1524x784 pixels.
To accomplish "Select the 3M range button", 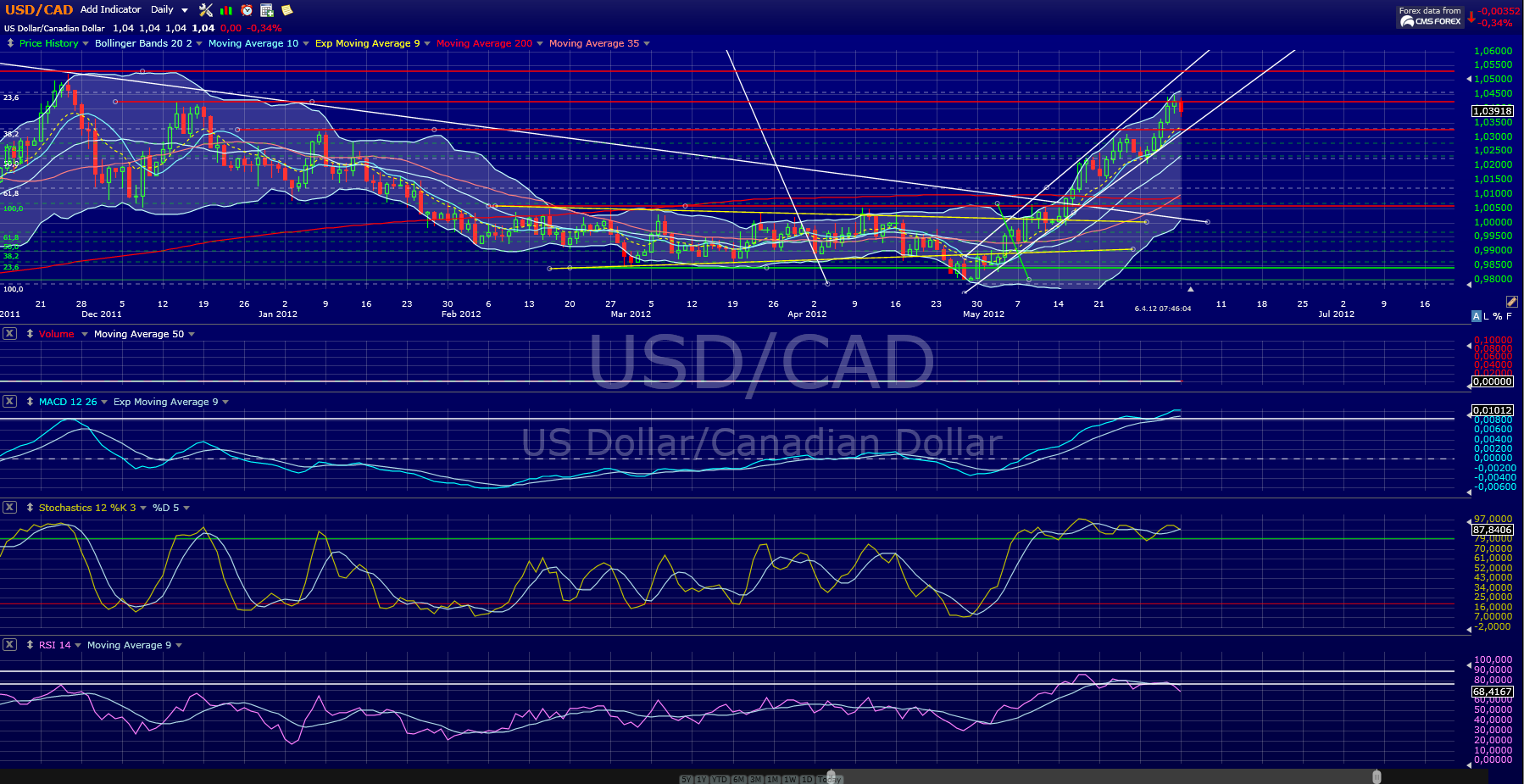I will pos(756,779).
